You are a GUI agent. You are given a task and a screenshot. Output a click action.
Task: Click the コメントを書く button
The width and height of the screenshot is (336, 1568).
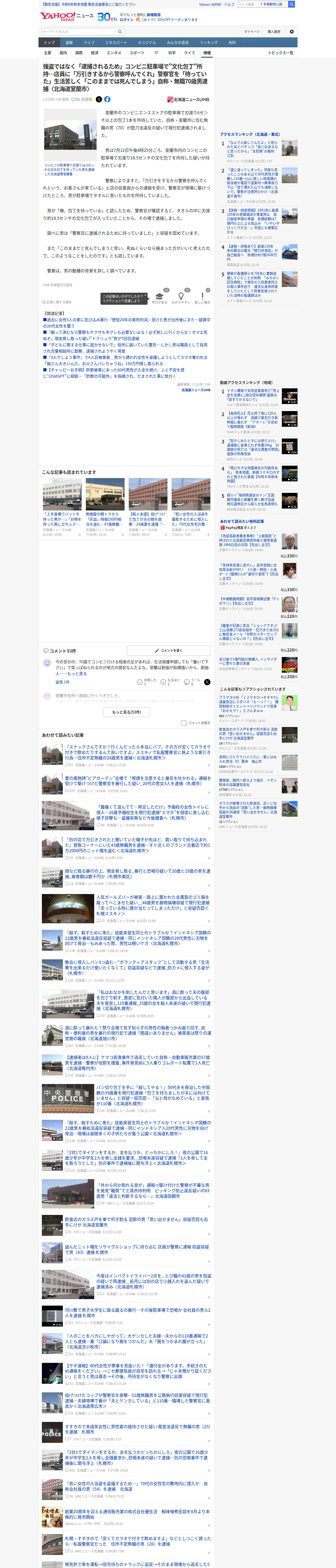(168, 651)
